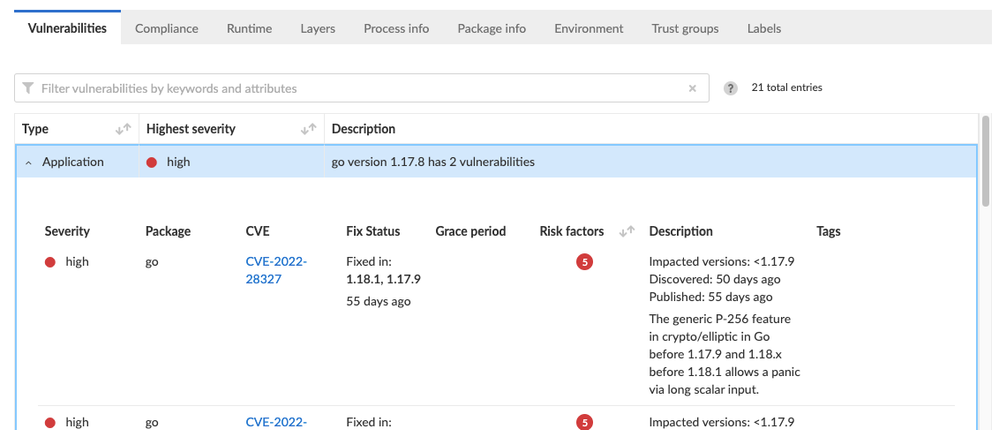View the Environment tab
Image resolution: width=999 pixels, height=430 pixels.
click(x=588, y=28)
